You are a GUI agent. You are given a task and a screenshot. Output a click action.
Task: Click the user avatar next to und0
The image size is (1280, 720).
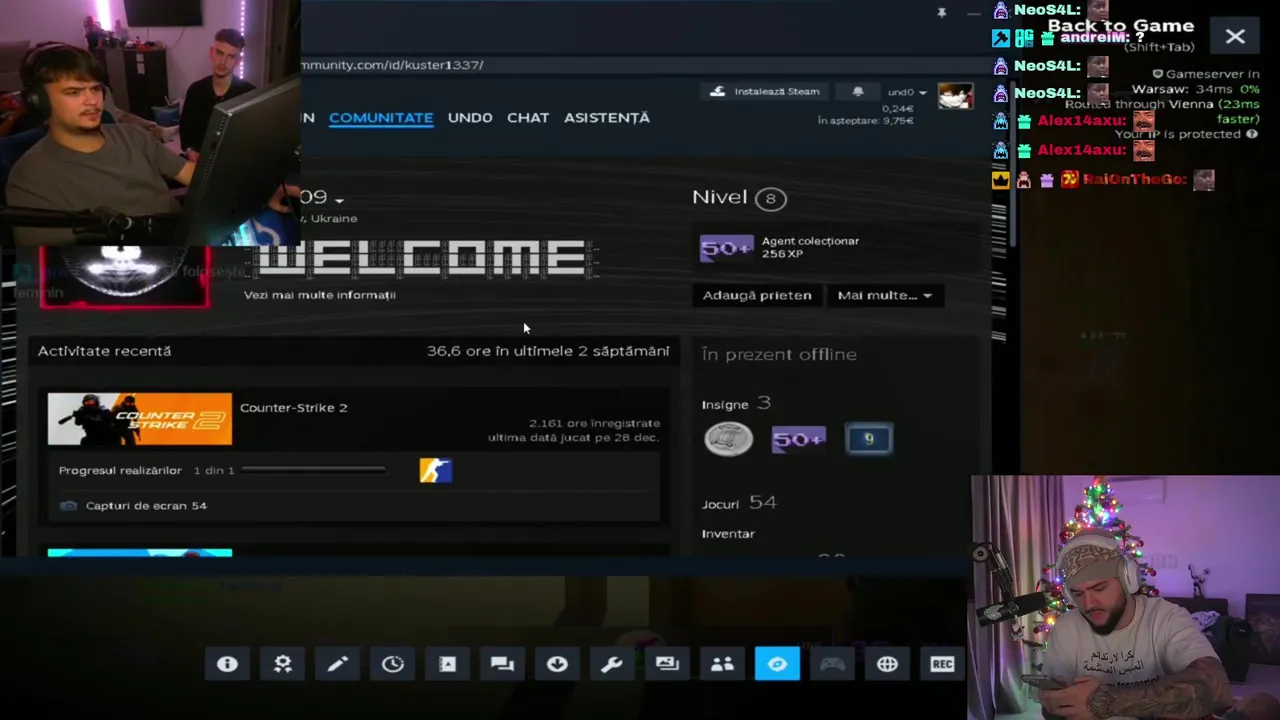tap(956, 96)
